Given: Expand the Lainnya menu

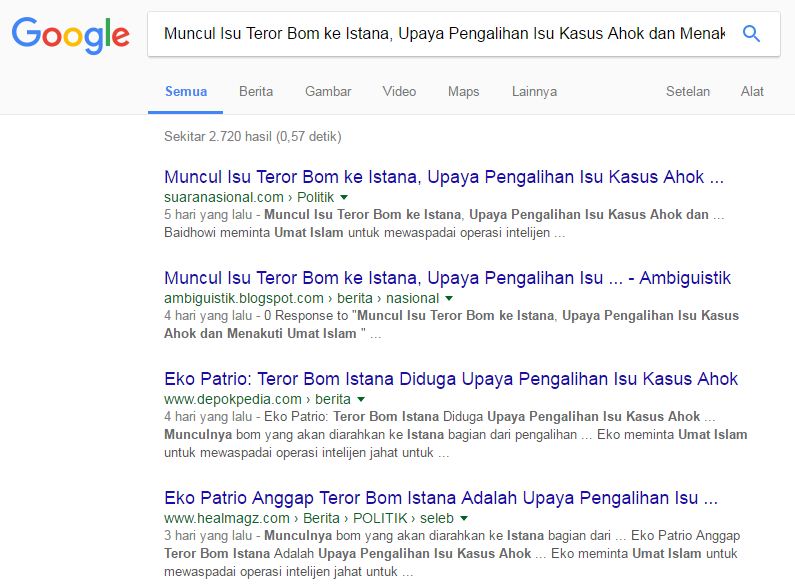Looking at the screenshot, I should tap(534, 92).
